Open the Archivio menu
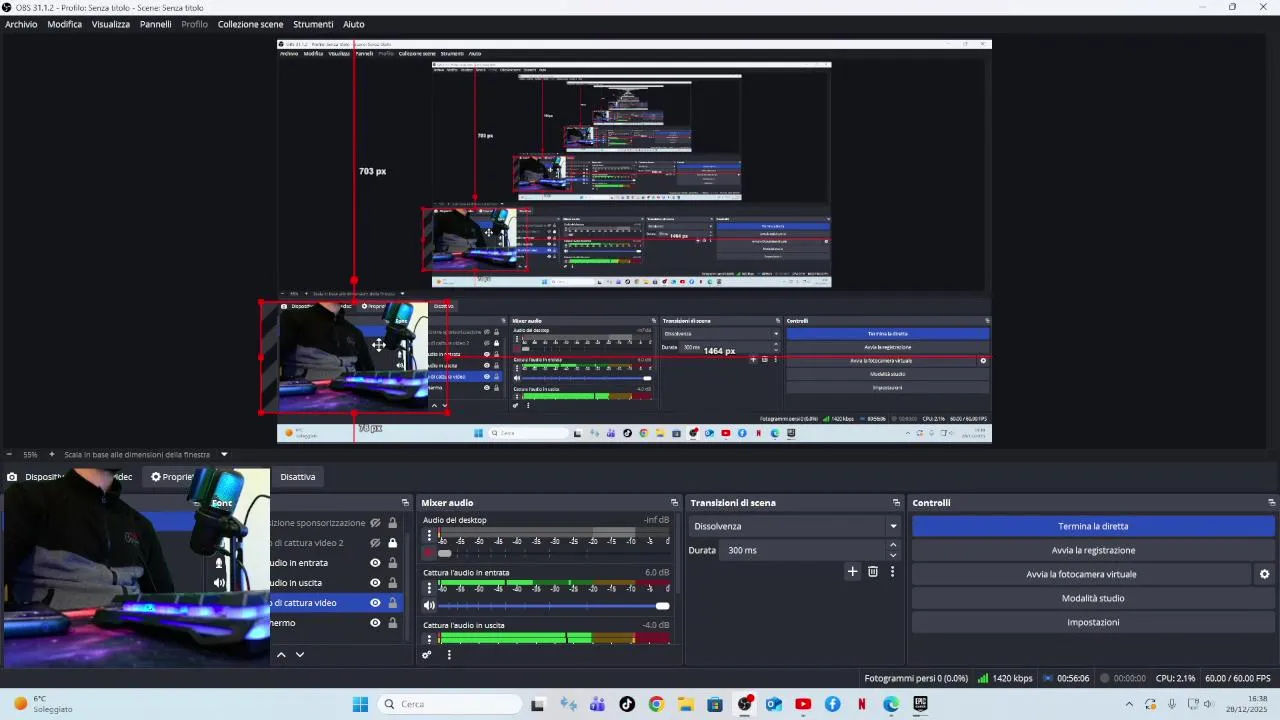This screenshot has width=1280, height=720. [x=21, y=24]
